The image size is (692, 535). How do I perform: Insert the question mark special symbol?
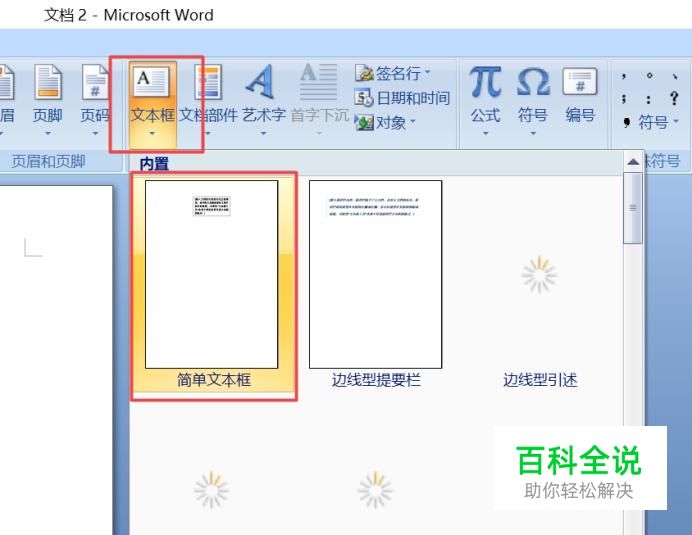pos(674,98)
